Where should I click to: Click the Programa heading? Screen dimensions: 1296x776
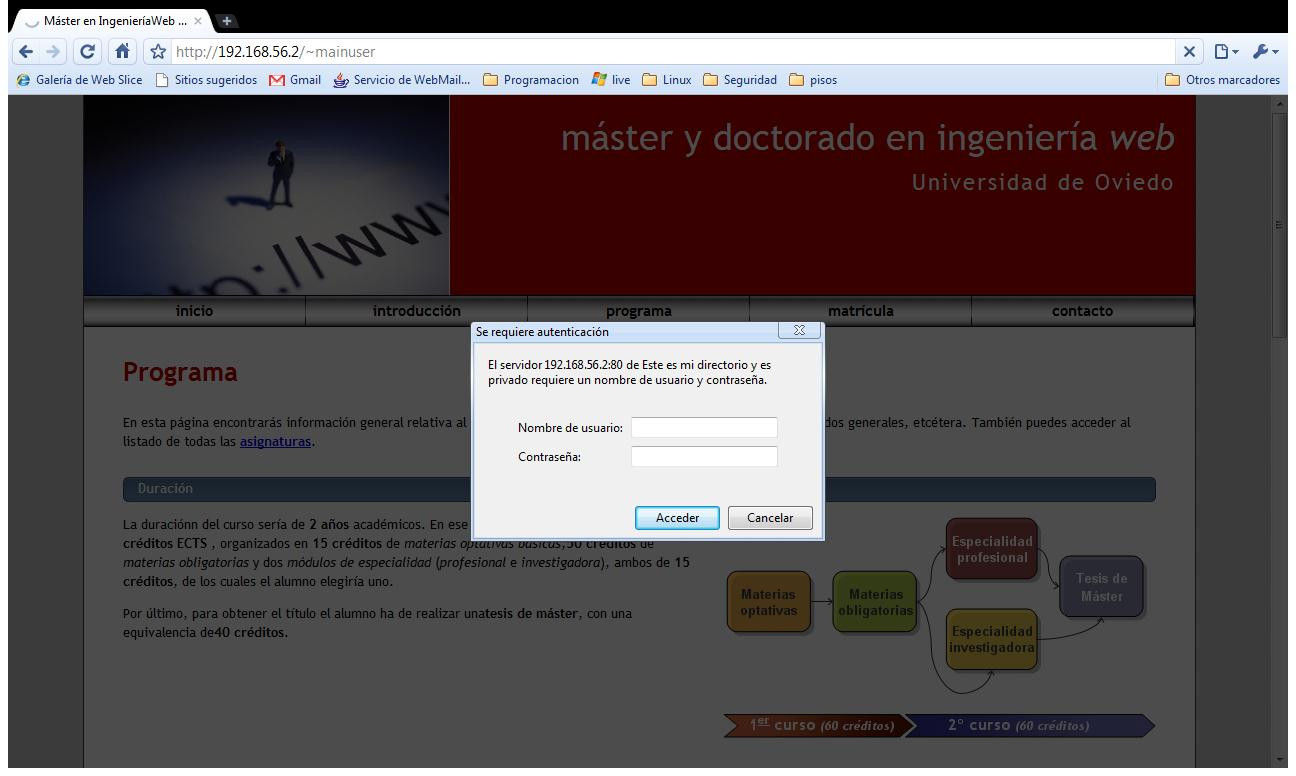tap(180, 373)
